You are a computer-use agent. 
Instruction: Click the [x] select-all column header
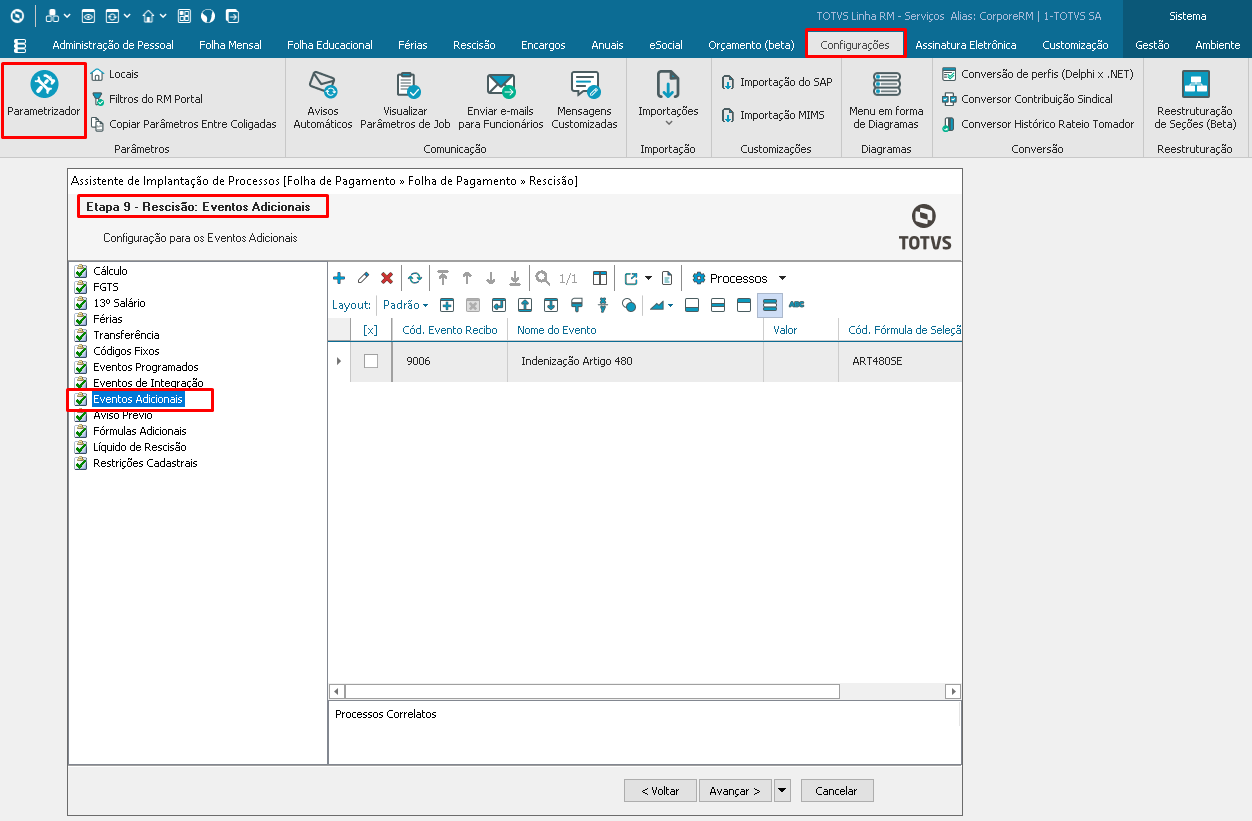tap(371, 330)
